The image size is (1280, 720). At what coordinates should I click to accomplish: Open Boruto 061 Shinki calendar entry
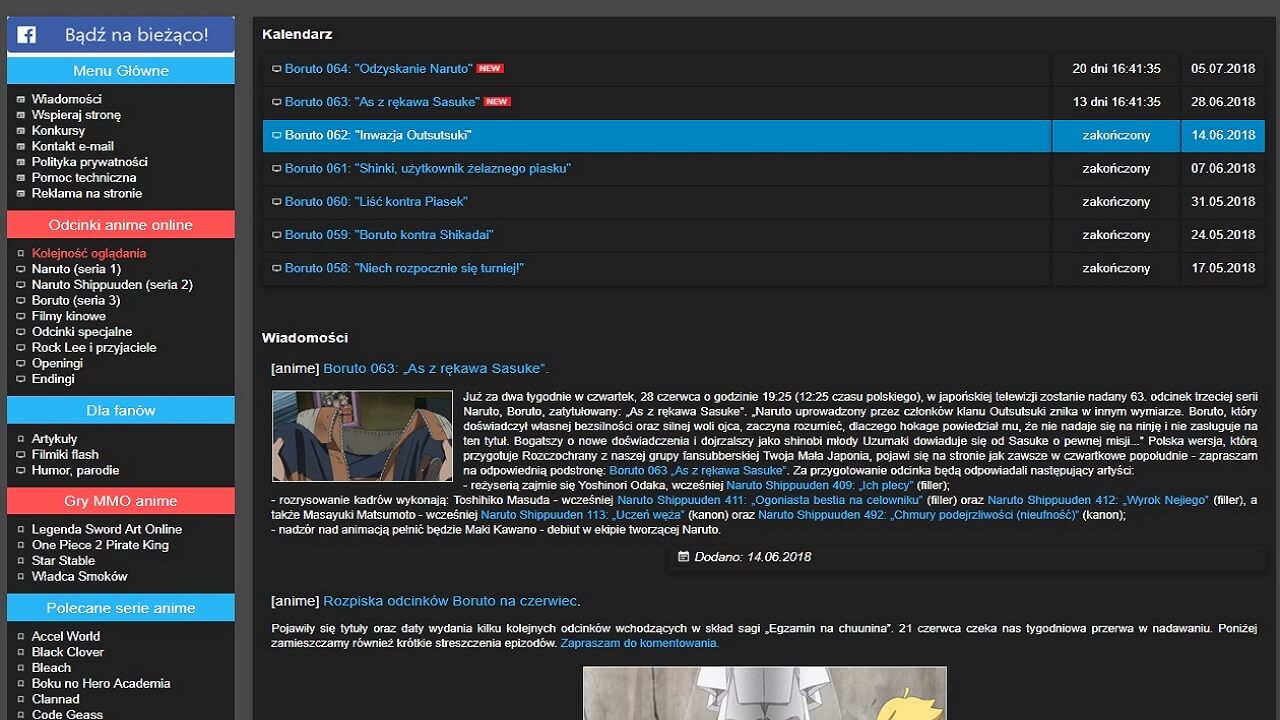tap(428, 168)
